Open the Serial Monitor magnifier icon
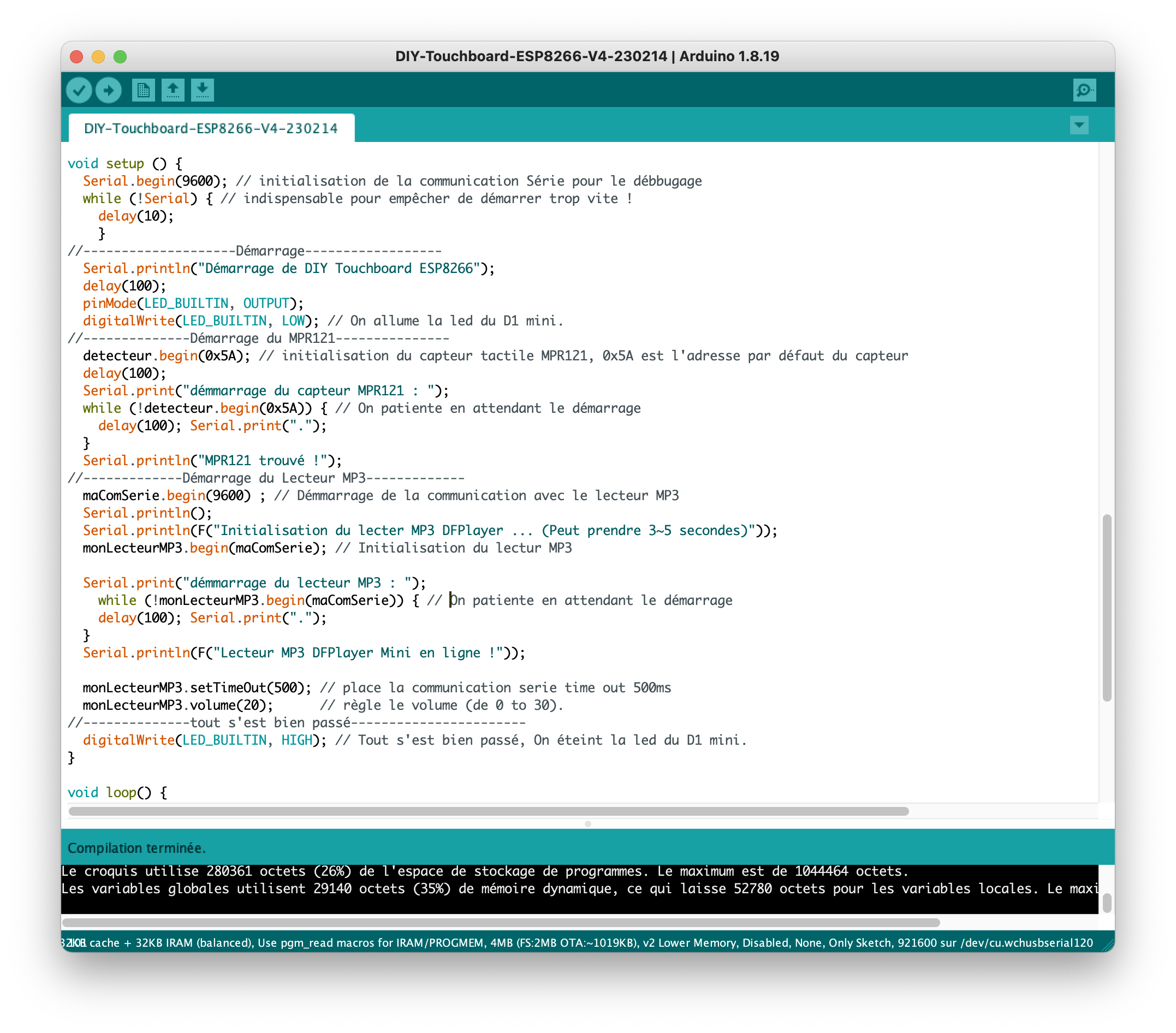The width and height of the screenshot is (1176, 1033). (x=1084, y=90)
